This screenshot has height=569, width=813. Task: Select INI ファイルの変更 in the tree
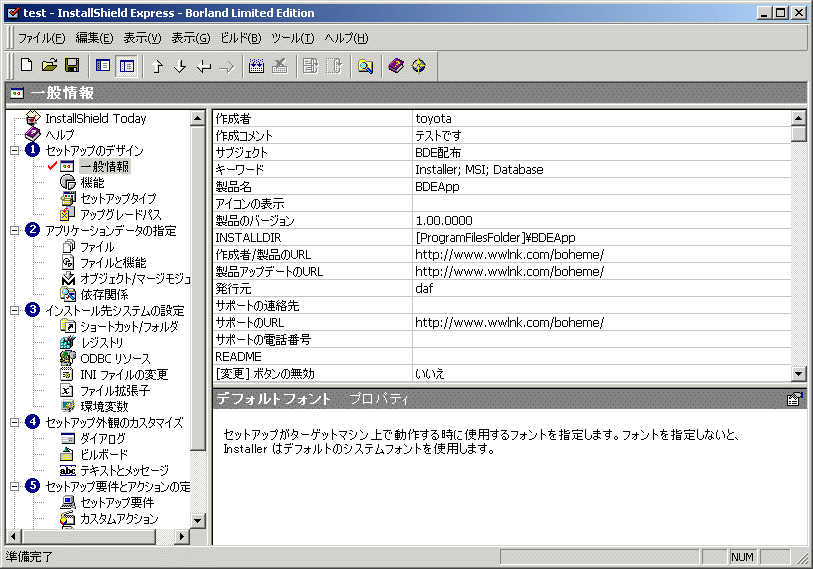[x=124, y=374]
